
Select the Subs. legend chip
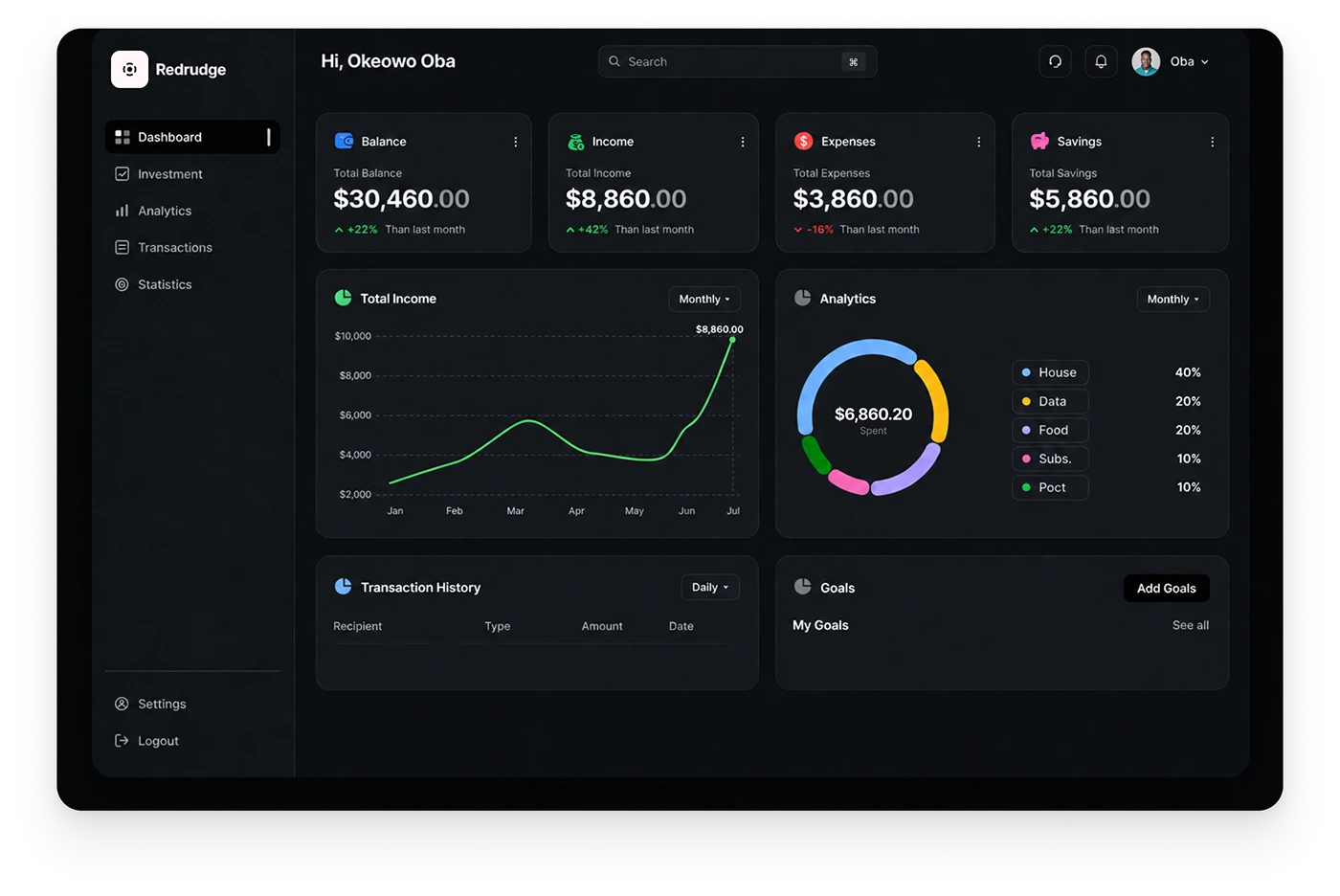click(x=1050, y=459)
